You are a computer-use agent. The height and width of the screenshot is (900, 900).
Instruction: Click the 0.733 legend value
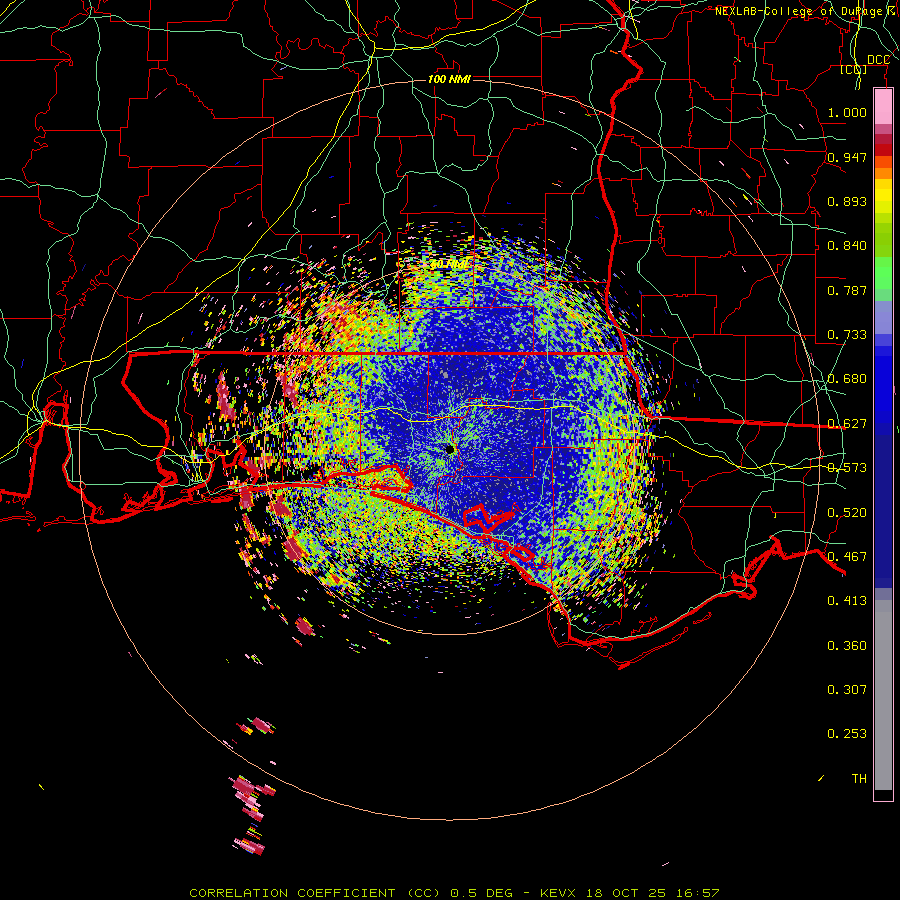(847, 335)
